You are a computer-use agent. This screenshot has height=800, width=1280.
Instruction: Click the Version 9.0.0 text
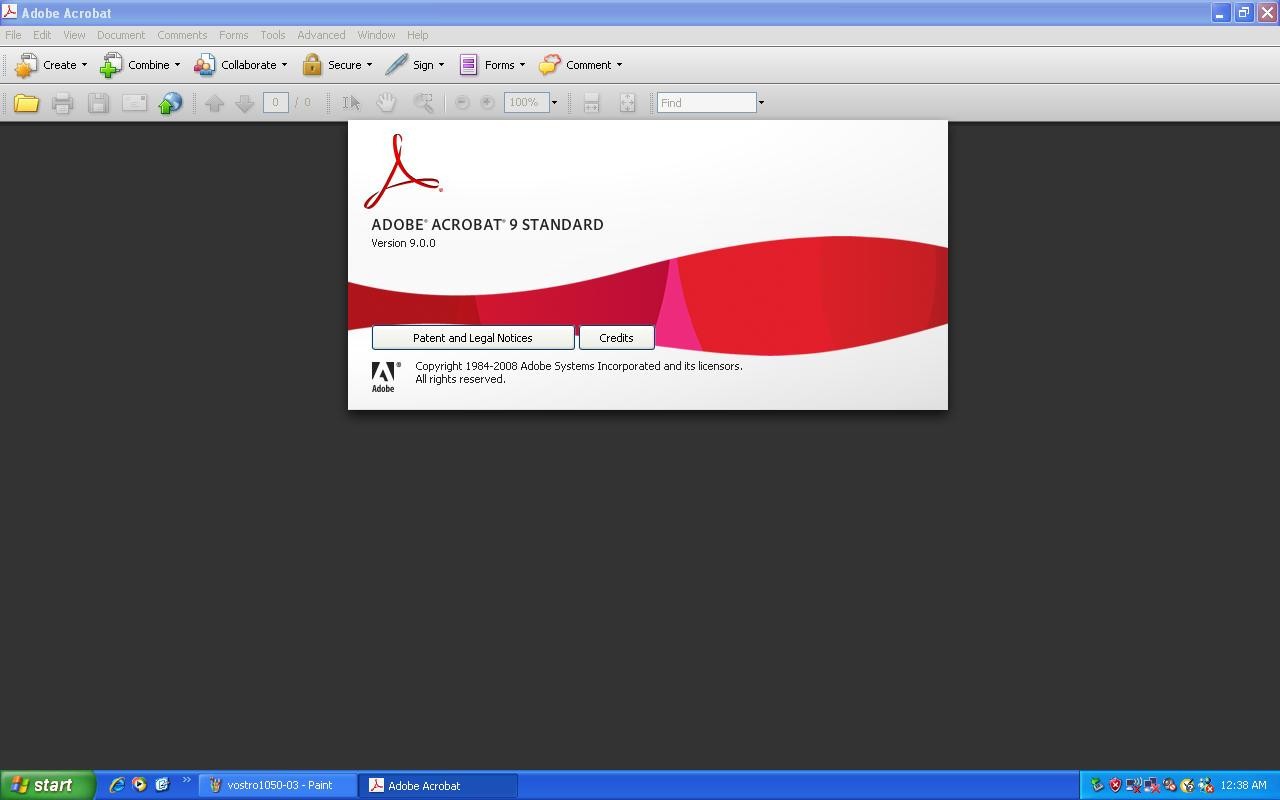[x=403, y=243]
